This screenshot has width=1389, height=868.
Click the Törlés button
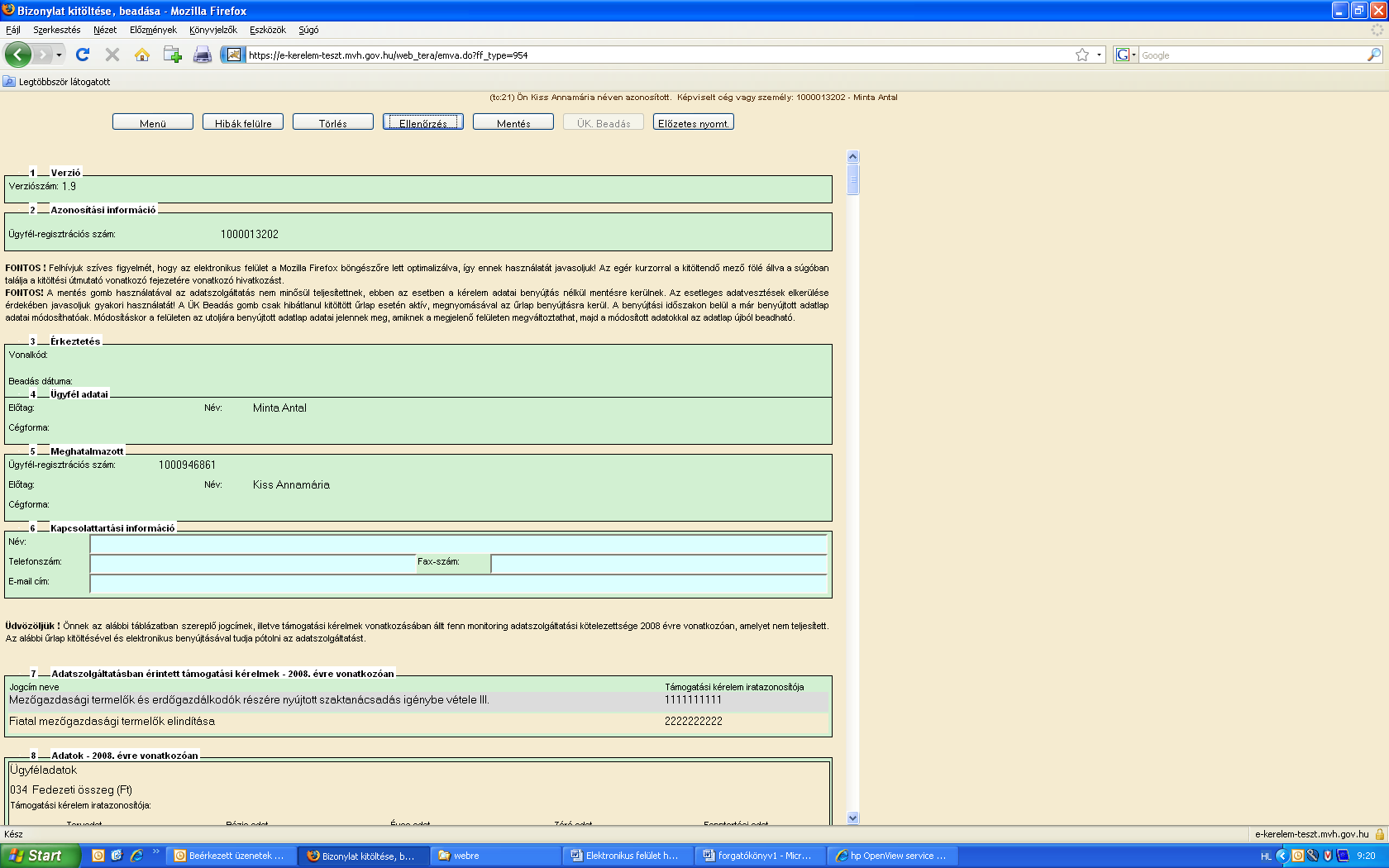click(x=333, y=122)
